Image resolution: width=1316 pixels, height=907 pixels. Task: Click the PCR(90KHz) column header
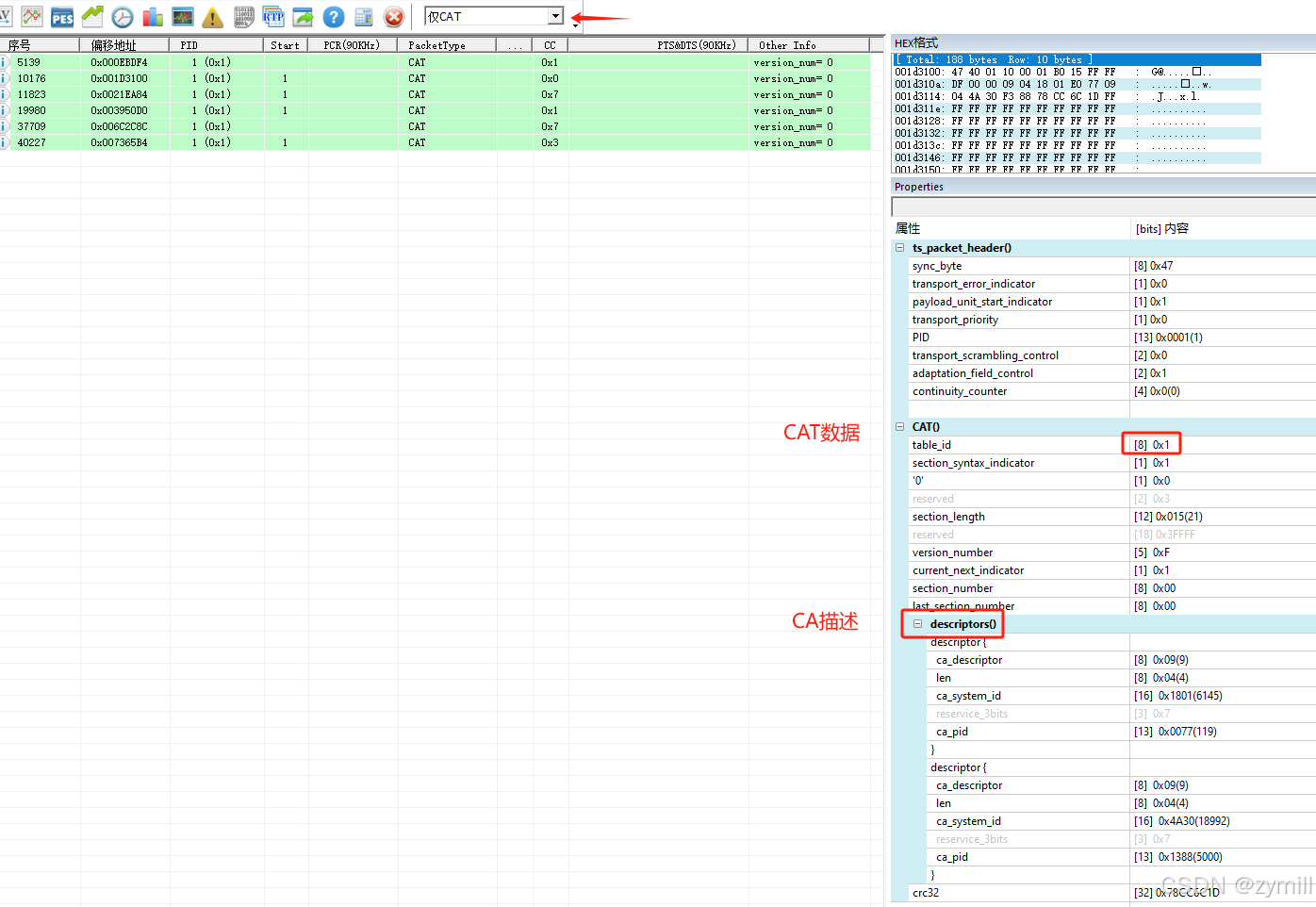pos(353,44)
